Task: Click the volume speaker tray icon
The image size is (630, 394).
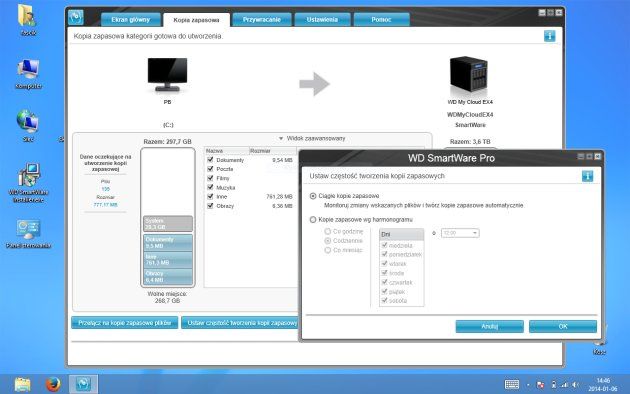Action: [x=575, y=385]
